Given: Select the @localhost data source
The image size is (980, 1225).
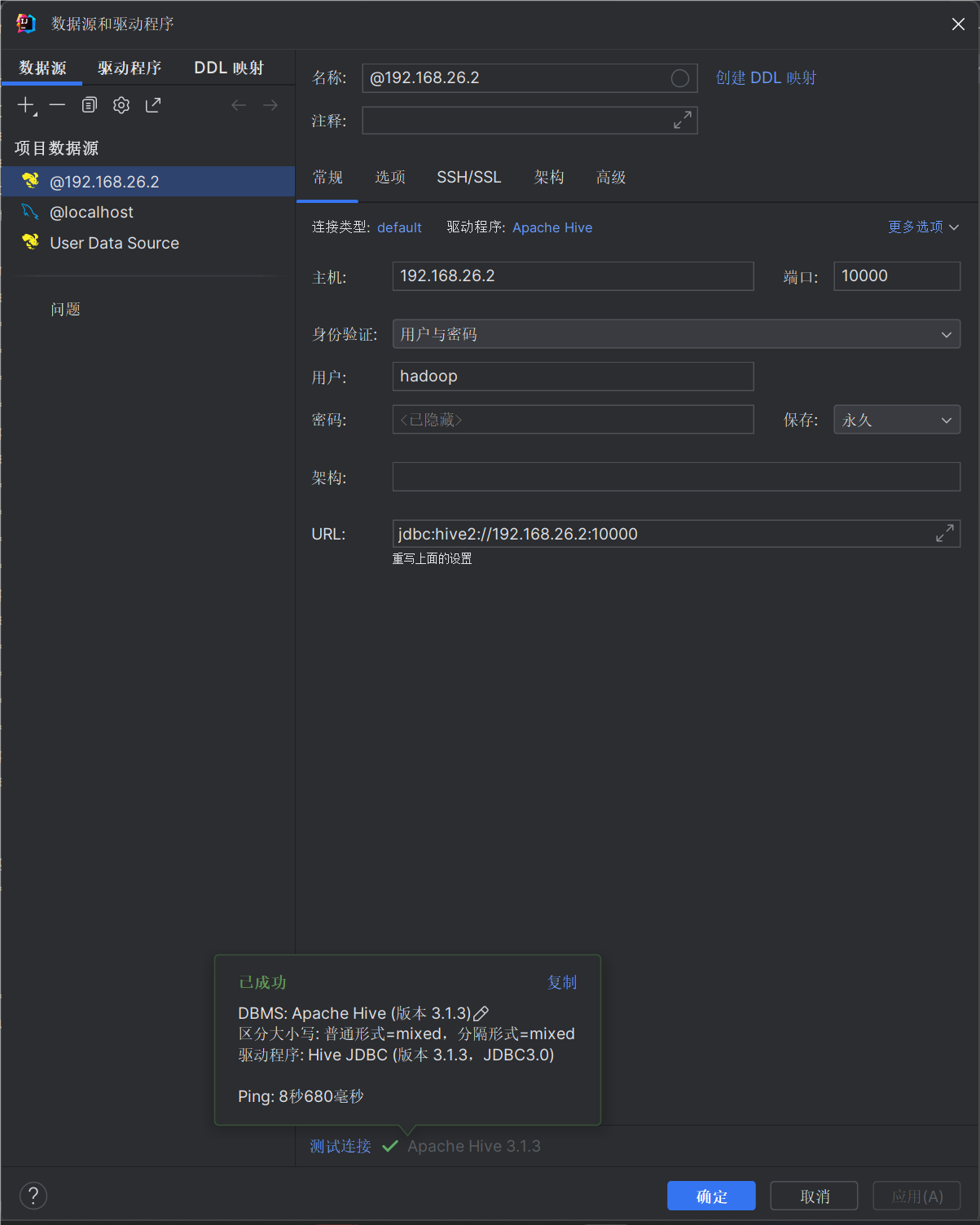Looking at the screenshot, I should point(147,212).
